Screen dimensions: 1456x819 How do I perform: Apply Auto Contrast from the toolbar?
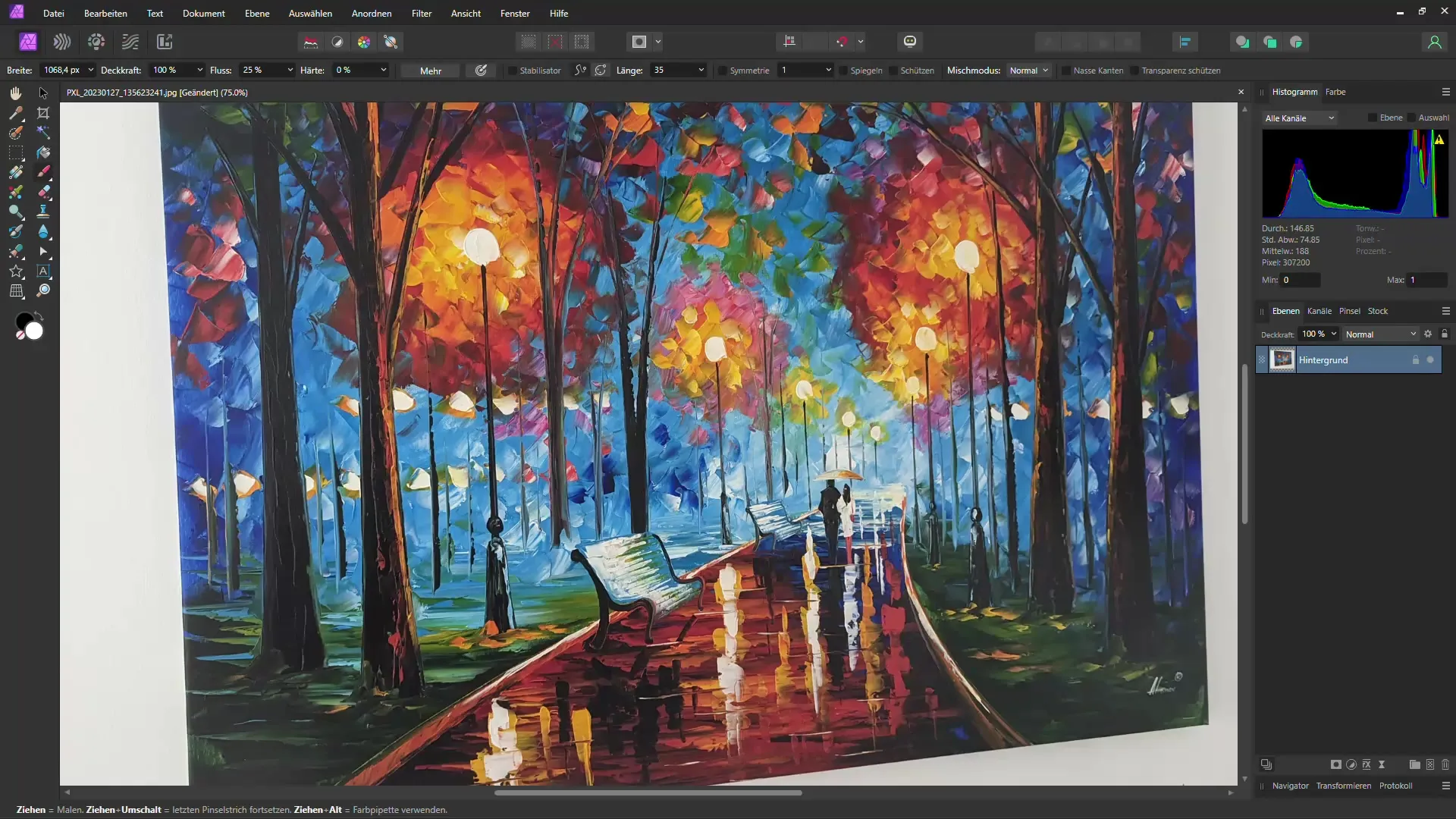337,42
